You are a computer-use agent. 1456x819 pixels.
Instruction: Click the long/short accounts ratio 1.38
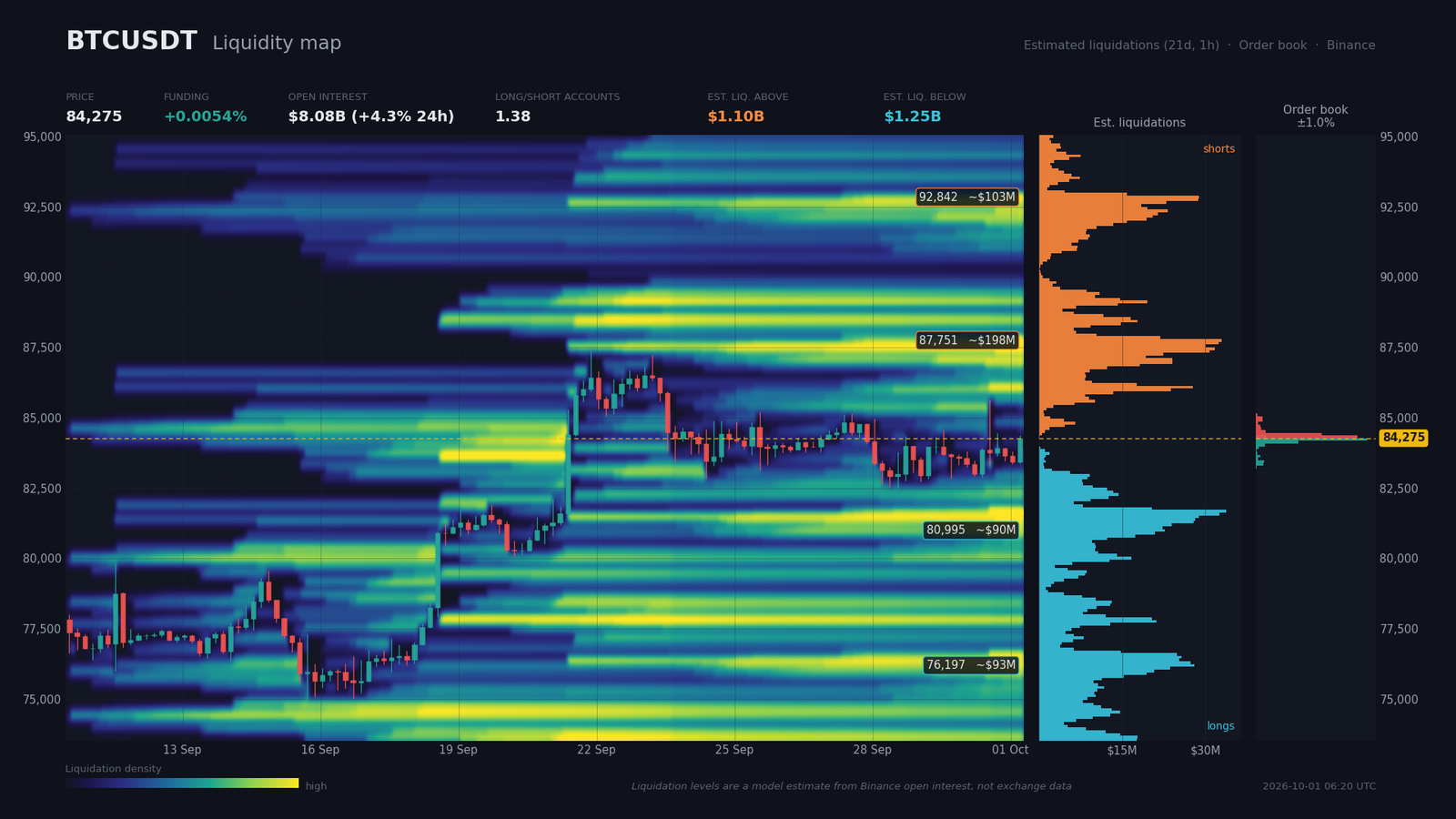(x=512, y=116)
